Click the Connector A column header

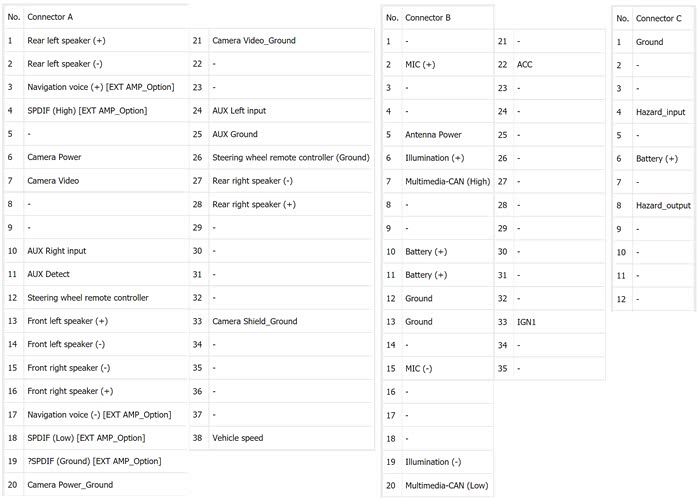pos(50,17)
